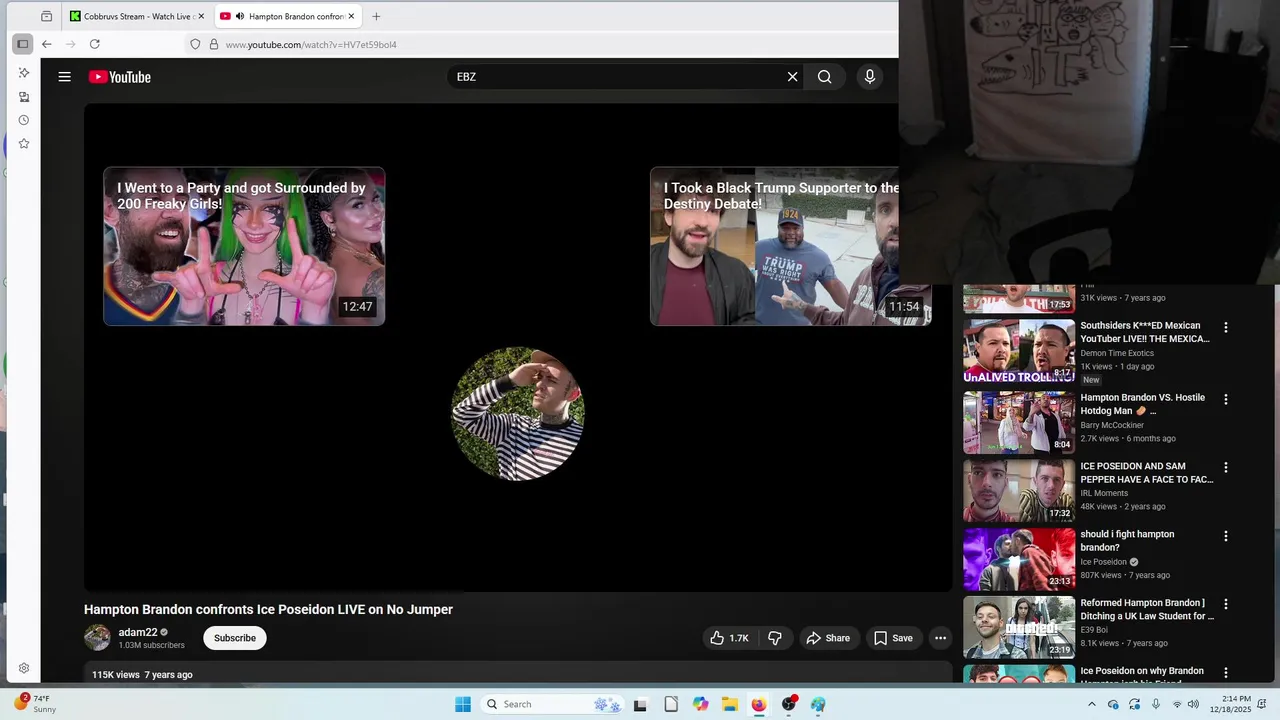Like the video with 1.7K likes
This screenshot has width=1280, height=720.
coord(729,638)
